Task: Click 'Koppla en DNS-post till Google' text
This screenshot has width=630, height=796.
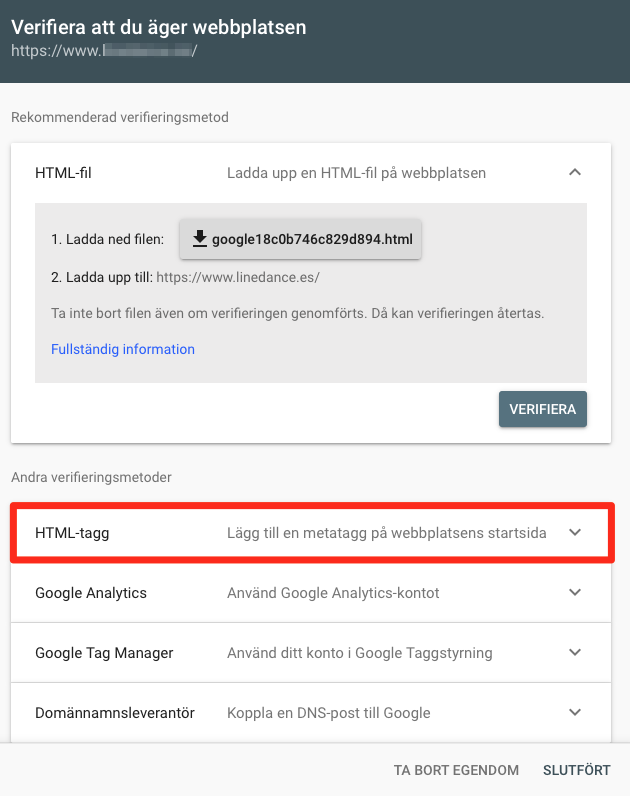Action: coord(328,713)
